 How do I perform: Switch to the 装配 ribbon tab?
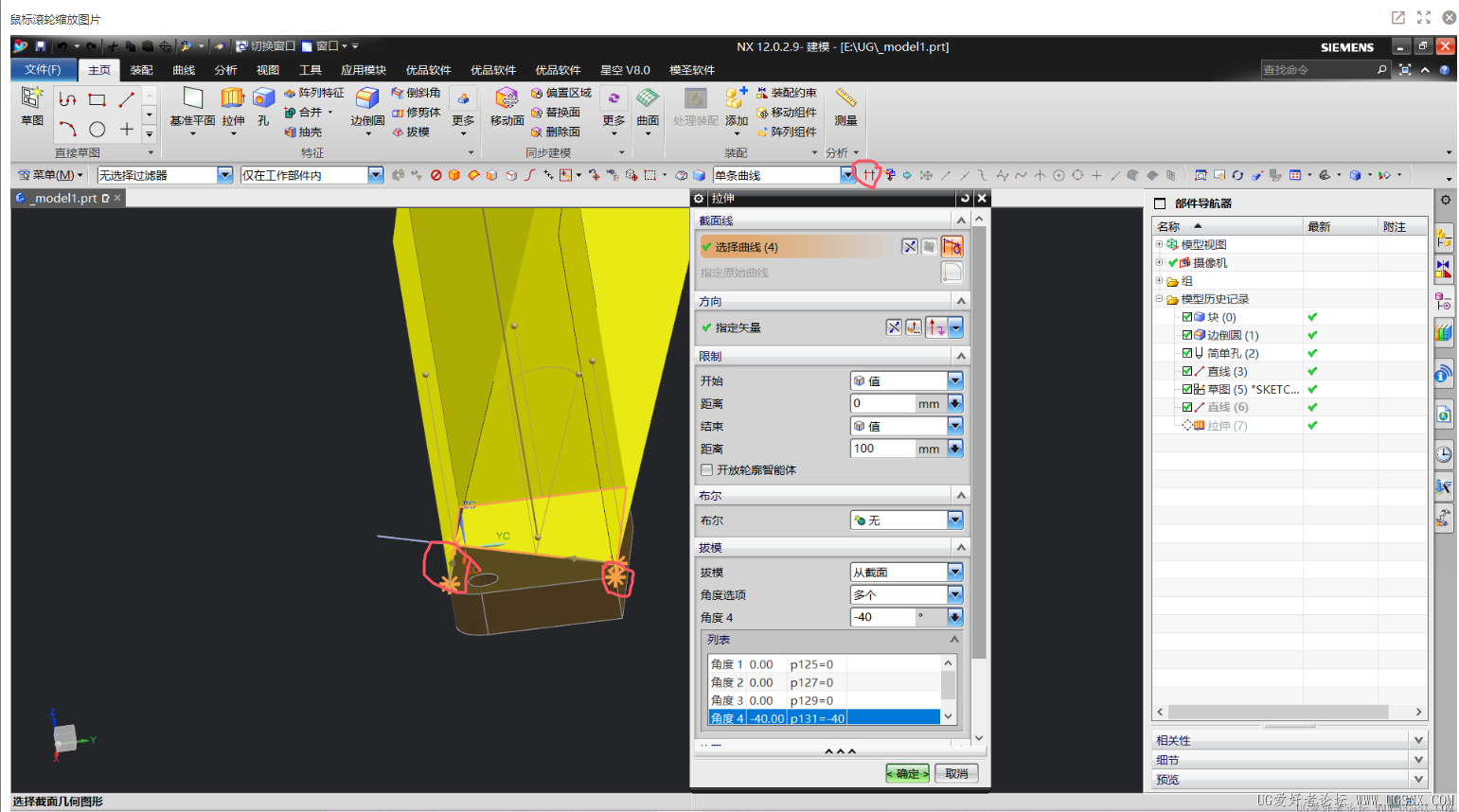click(x=142, y=70)
